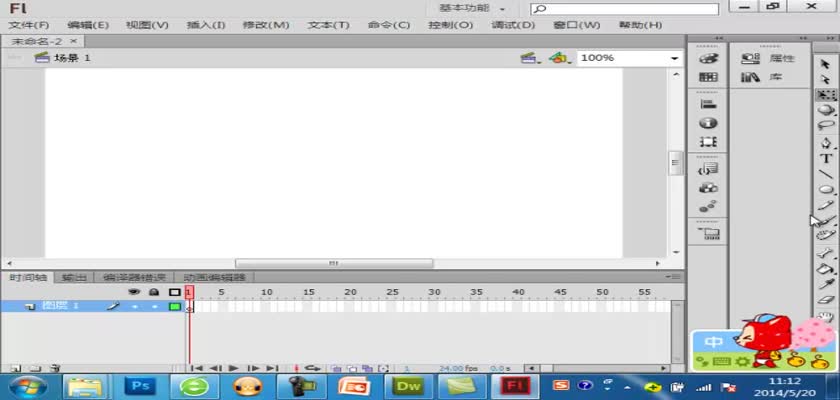The height and width of the screenshot is (400, 840).
Task: Select the Pen tool
Action: pos(826,142)
